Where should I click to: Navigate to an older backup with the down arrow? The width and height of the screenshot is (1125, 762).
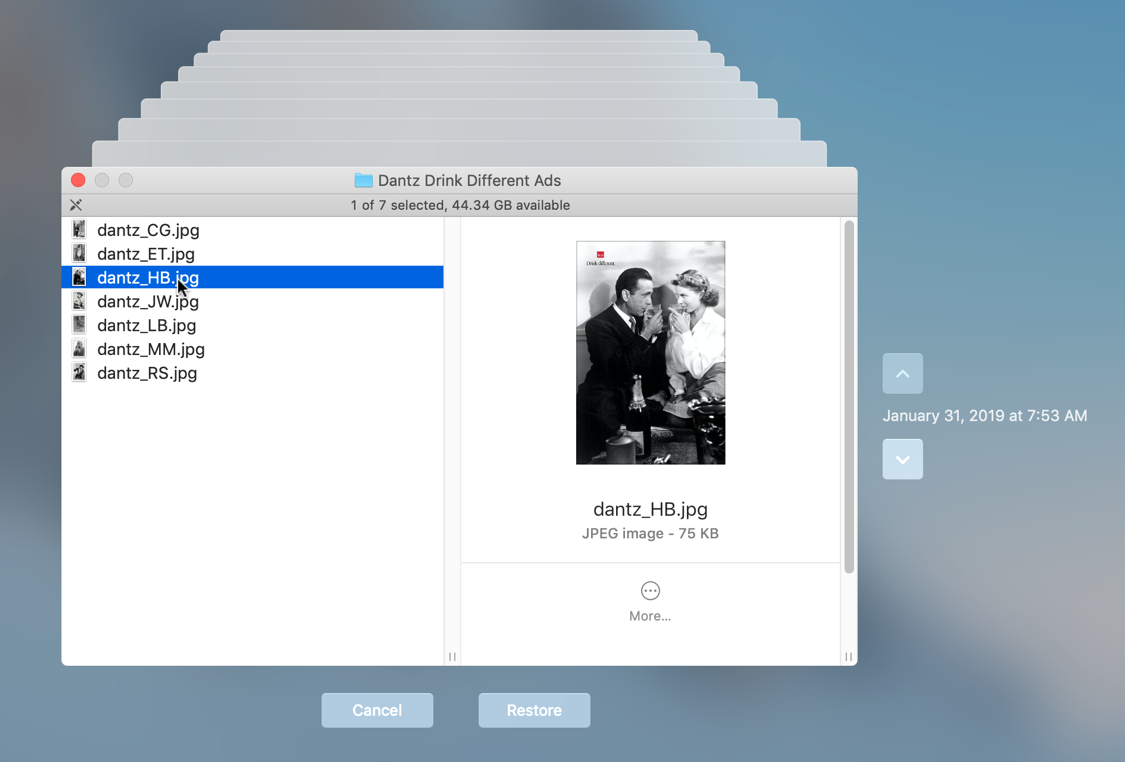tap(902, 459)
